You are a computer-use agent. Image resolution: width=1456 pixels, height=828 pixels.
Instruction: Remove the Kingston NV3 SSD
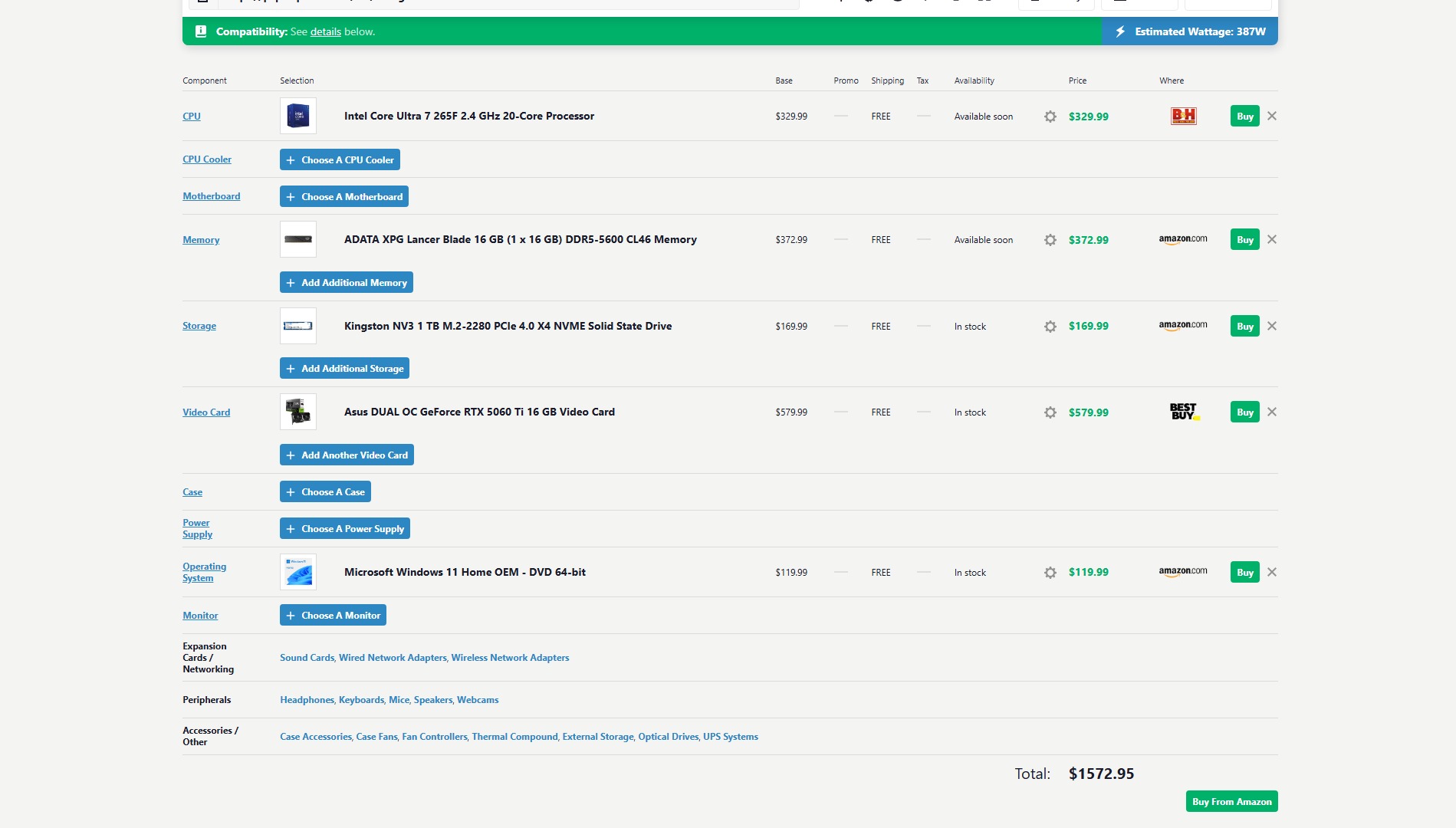[1272, 326]
